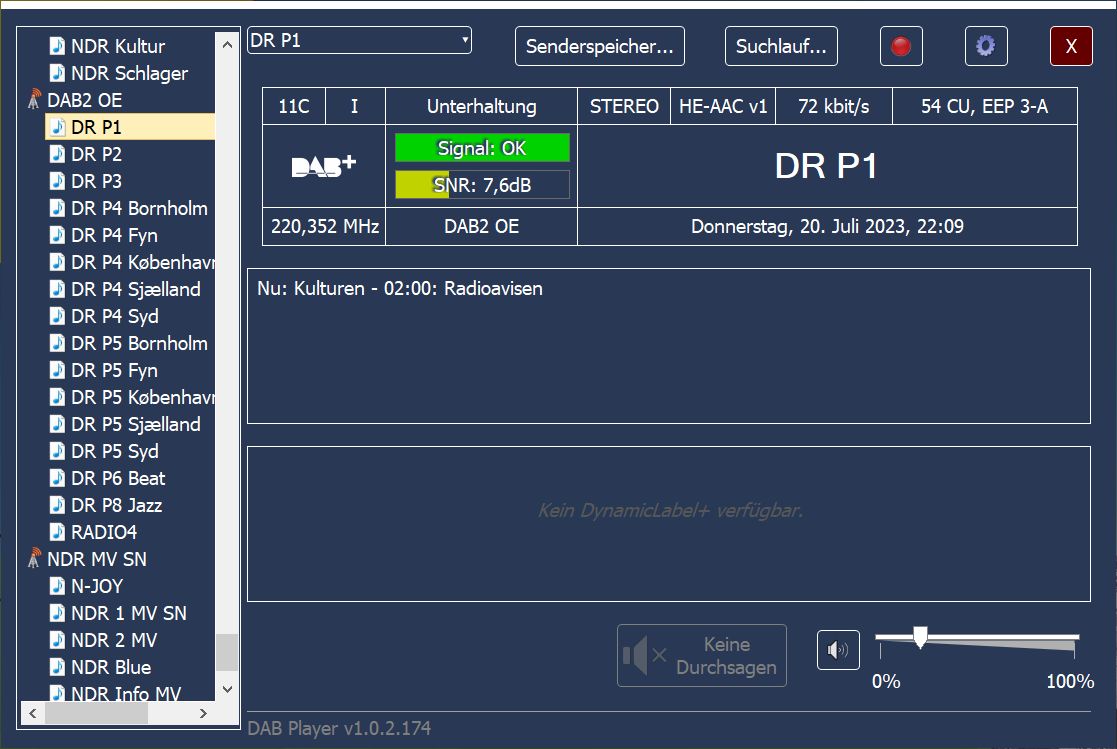This screenshot has width=1117, height=749.
Task: Click the red record button
Action: point(901,46)
